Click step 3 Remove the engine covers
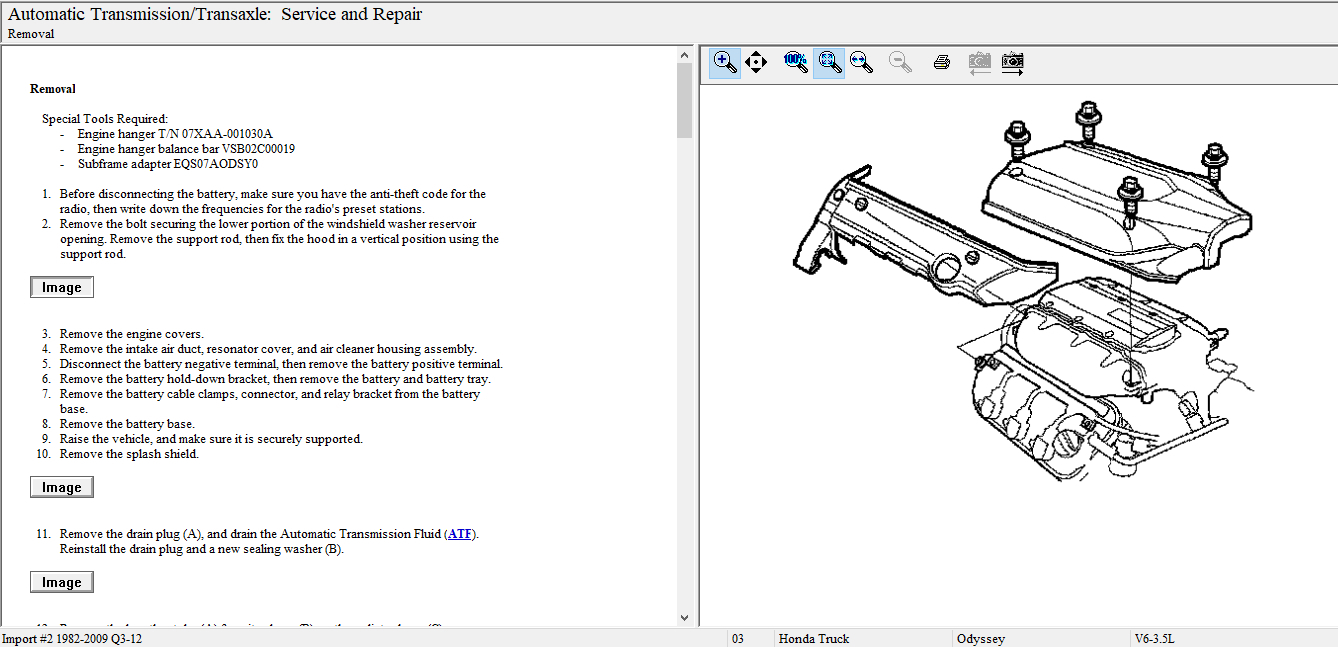Screen dimensions: 1338x647 point(131,334)
